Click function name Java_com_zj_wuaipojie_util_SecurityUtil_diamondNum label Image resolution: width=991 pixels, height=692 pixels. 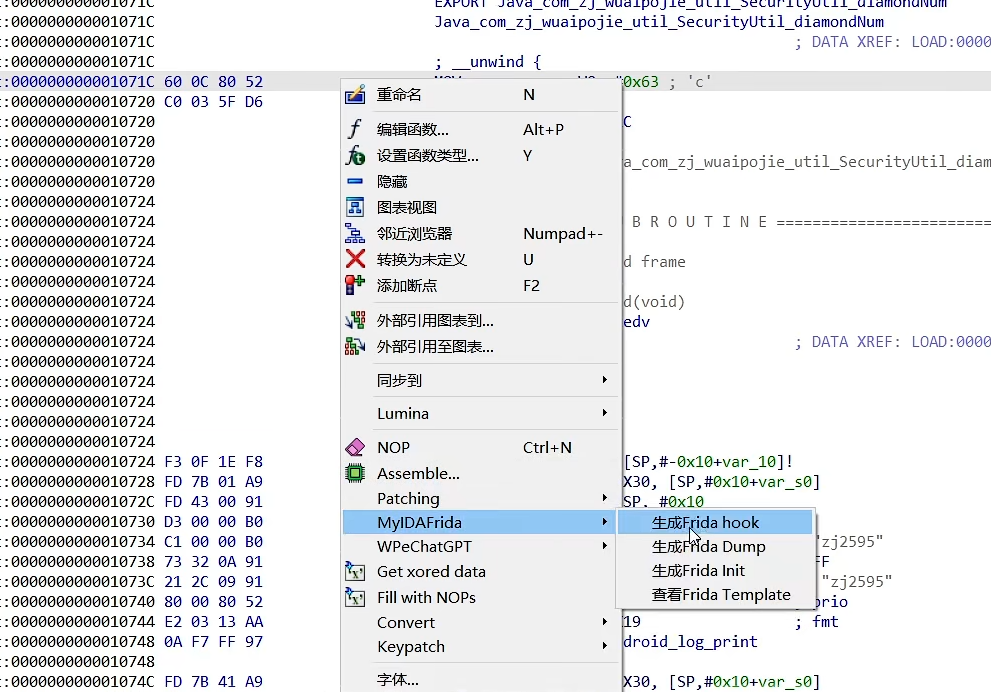point(659,22)
